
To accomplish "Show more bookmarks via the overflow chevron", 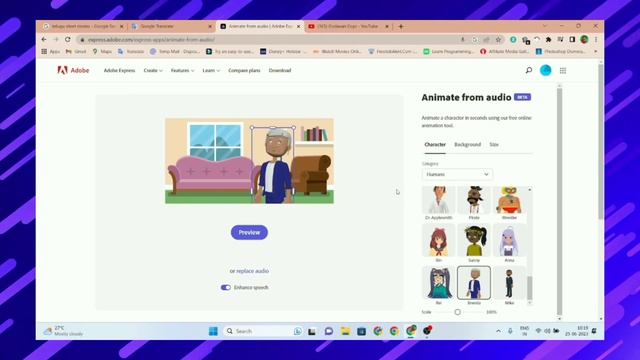I will [596, 51].
